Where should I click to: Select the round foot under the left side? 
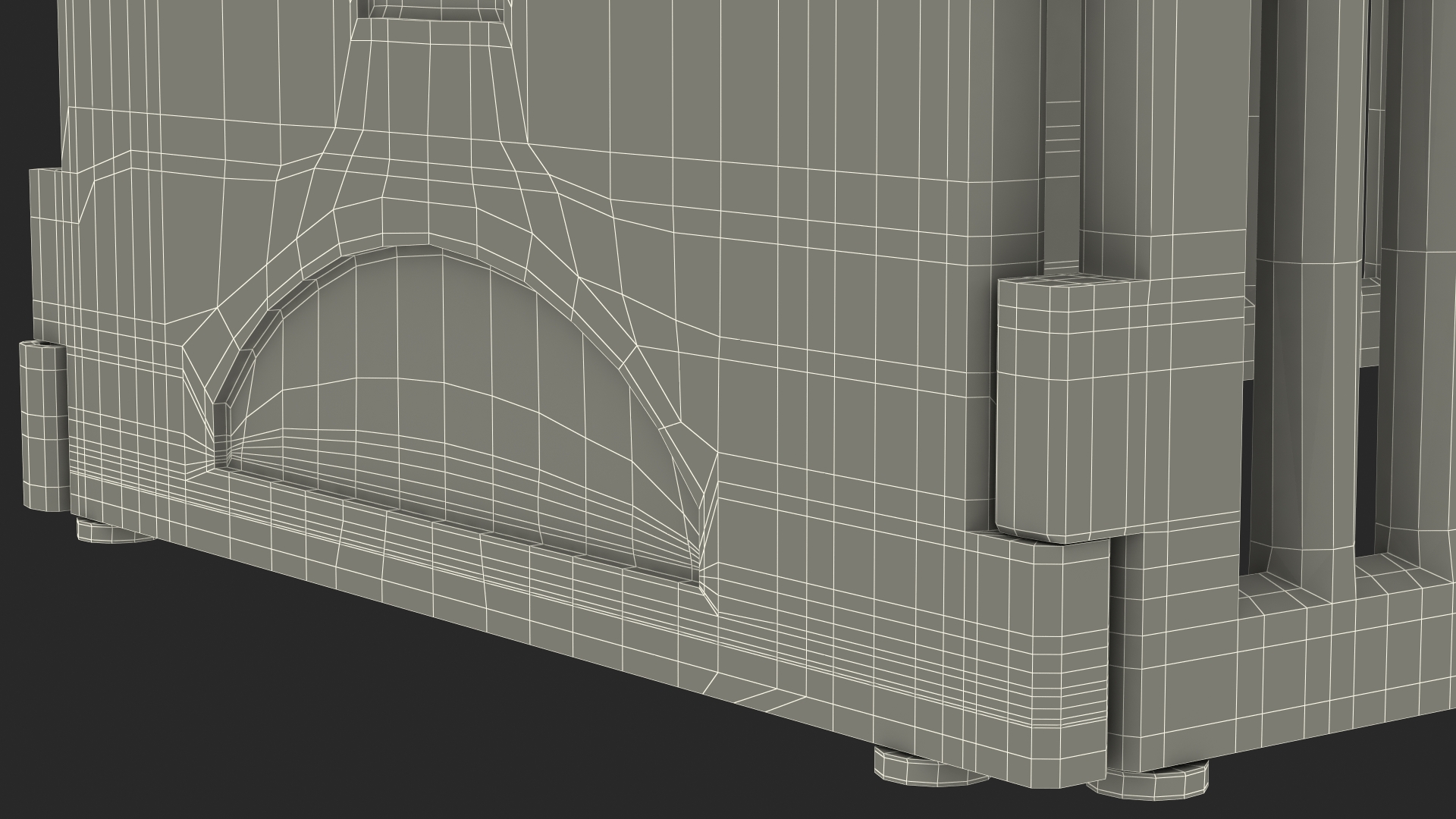pos(115,530)
